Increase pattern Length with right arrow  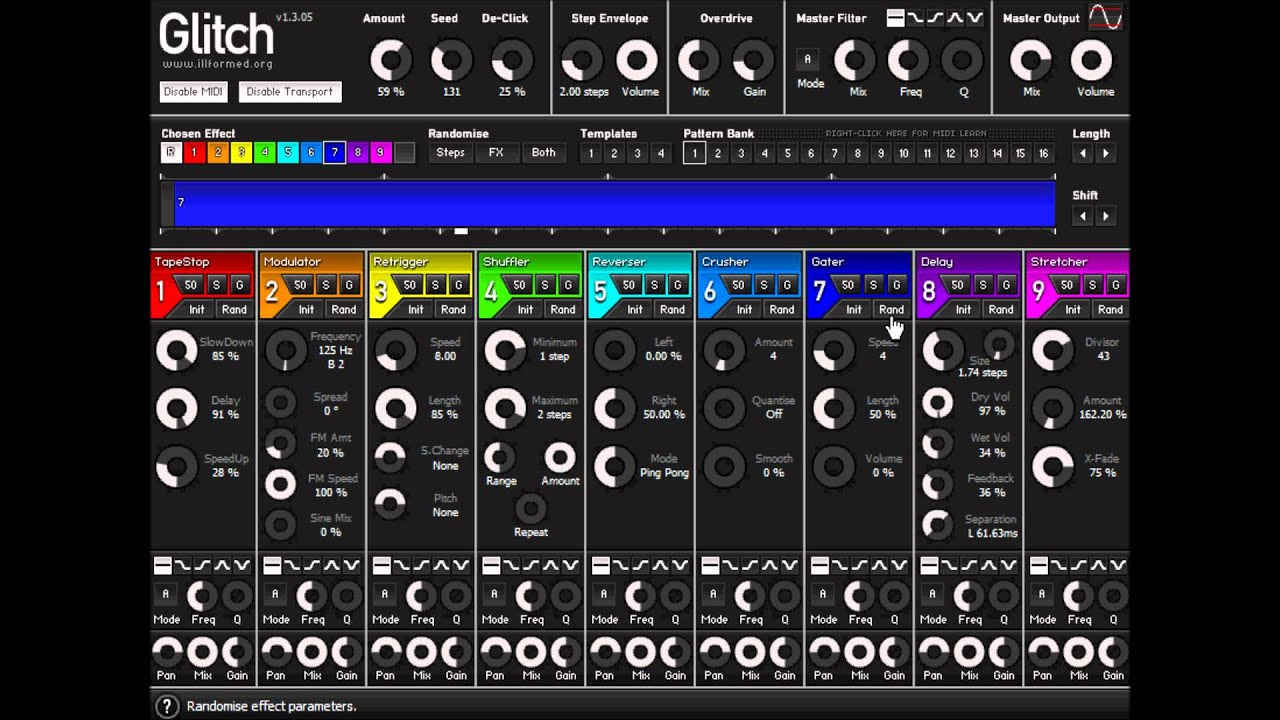coord(1105,154)
